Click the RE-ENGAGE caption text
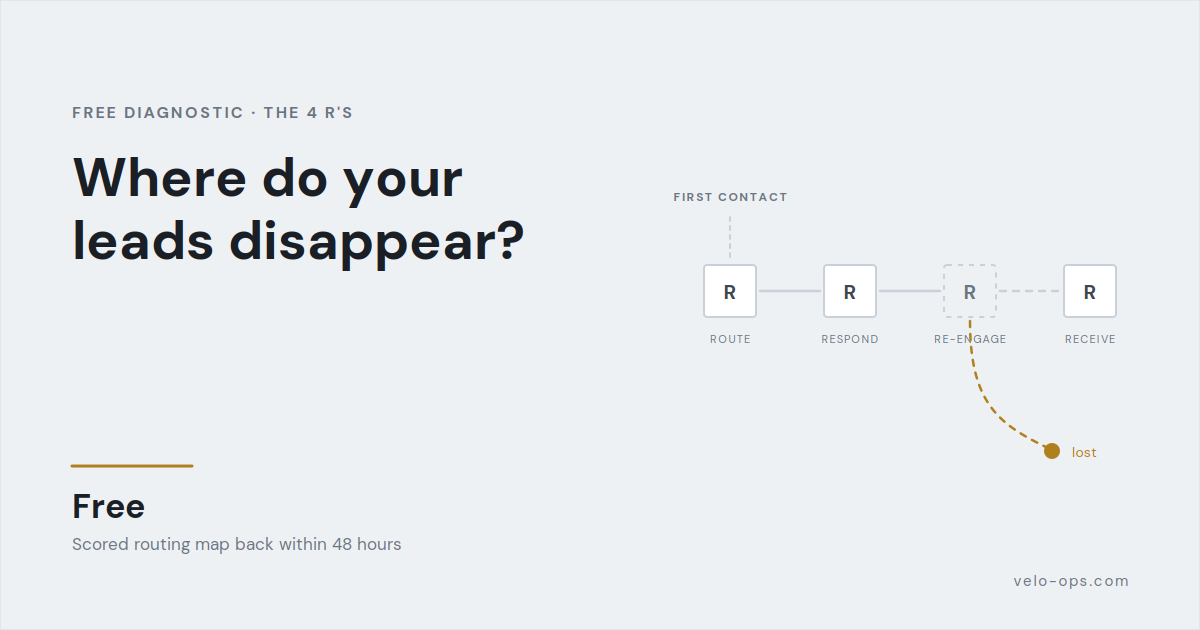Image resolution: width=1200 pixels, height=630 pixels. (x=970, y=339)
